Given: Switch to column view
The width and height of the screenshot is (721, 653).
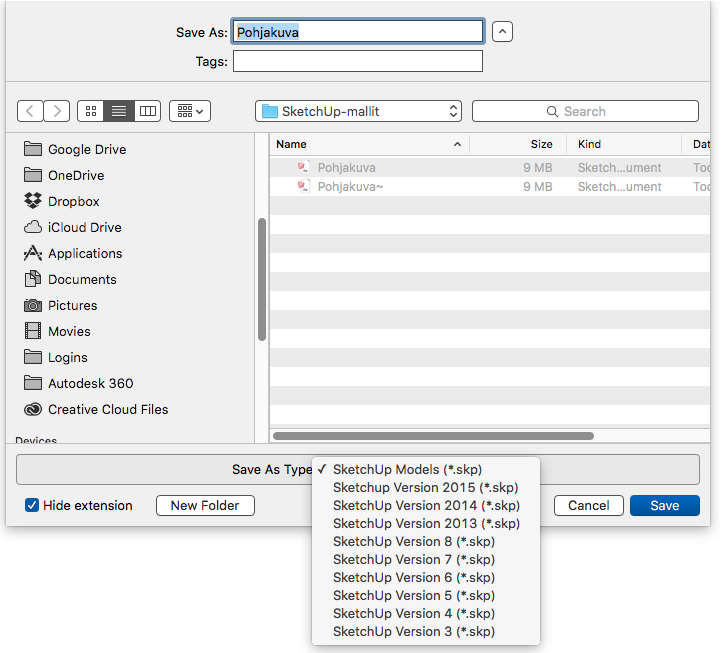Looking at the screenshot, I should 148,111.
